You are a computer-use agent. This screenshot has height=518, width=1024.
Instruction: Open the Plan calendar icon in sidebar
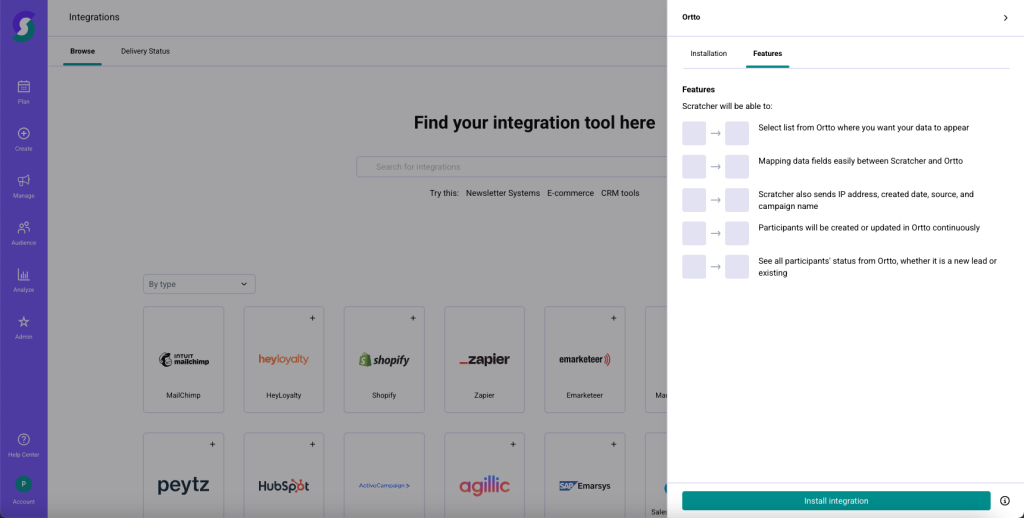pyautogui.click(x=24, y=87)
